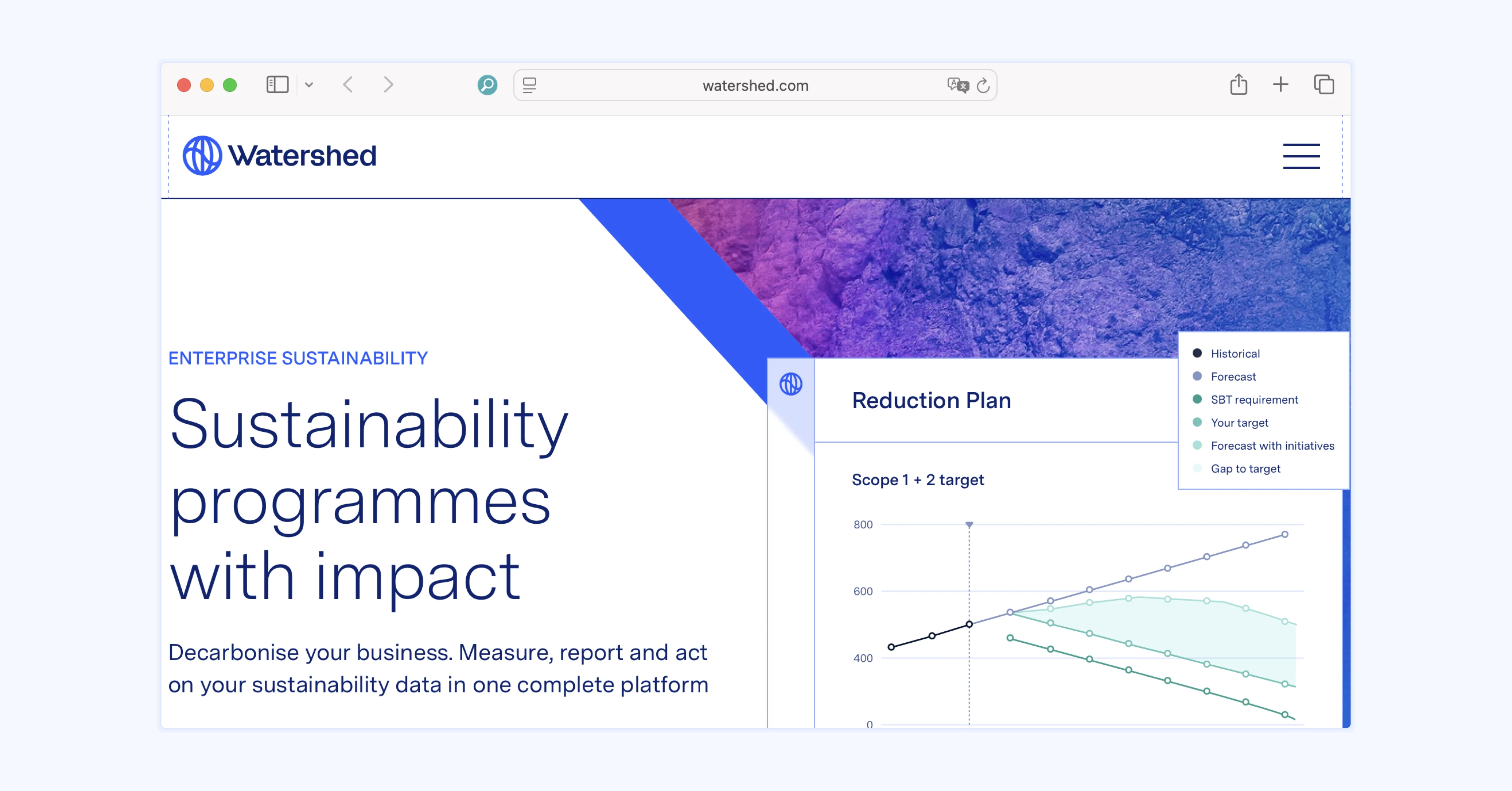The width and height of the screenshot is (1512, 791).
Task: Select the Decarbonise your business paragraph
Action: pos(438,668)
